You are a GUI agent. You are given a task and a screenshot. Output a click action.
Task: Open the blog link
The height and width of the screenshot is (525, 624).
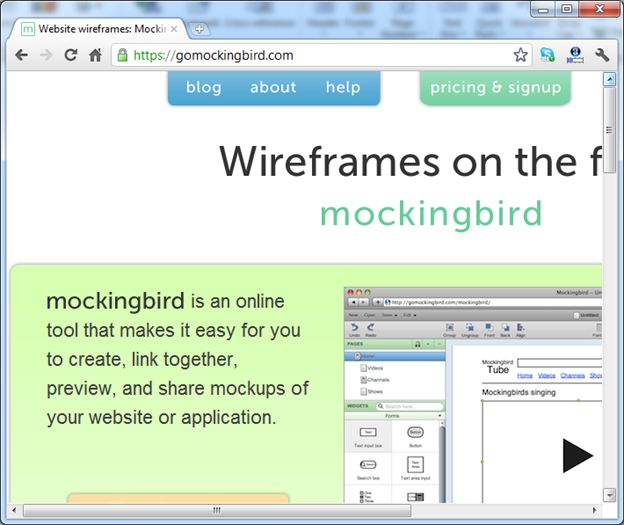pyautogui.click(x=203, y=87)
